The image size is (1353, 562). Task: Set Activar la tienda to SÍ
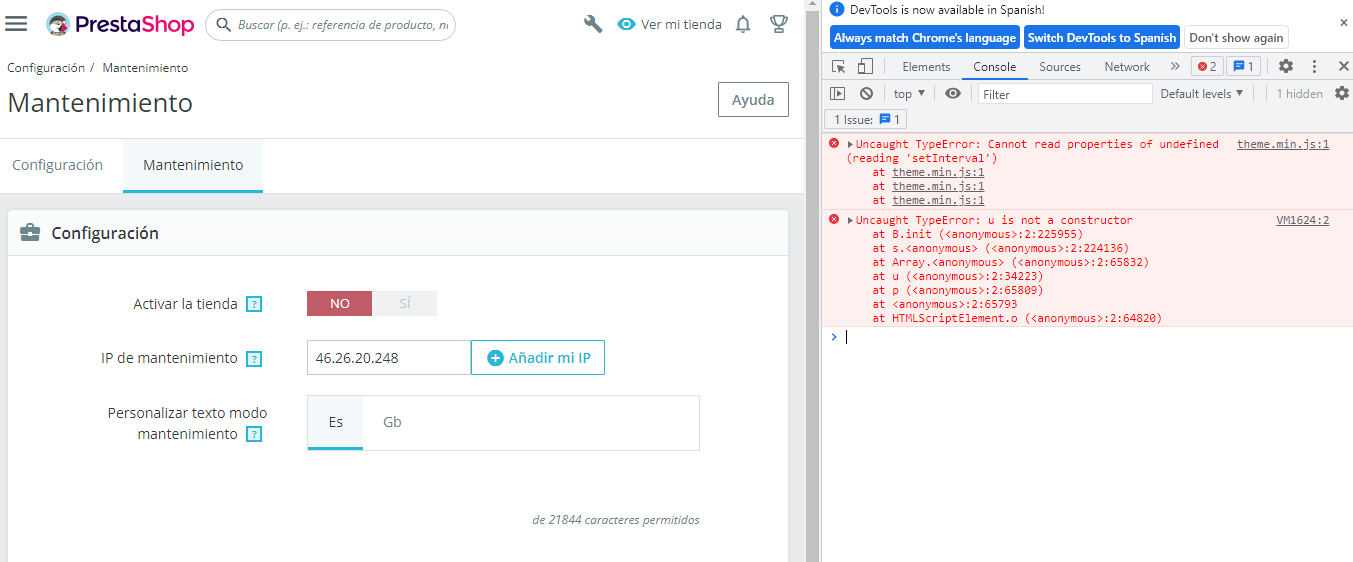click(x=404, y=303)
